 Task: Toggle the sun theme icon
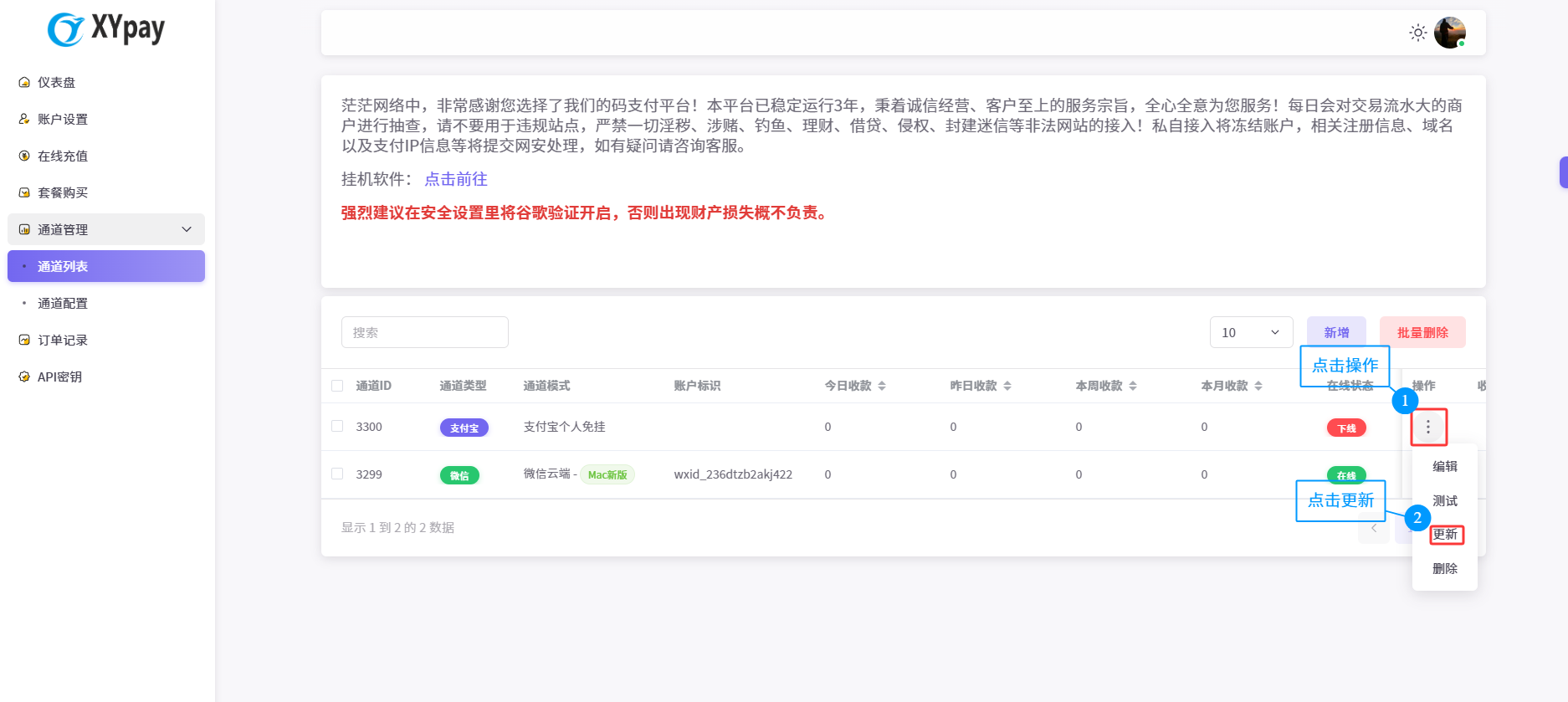pyautogui.click(x=1417, y=33)
